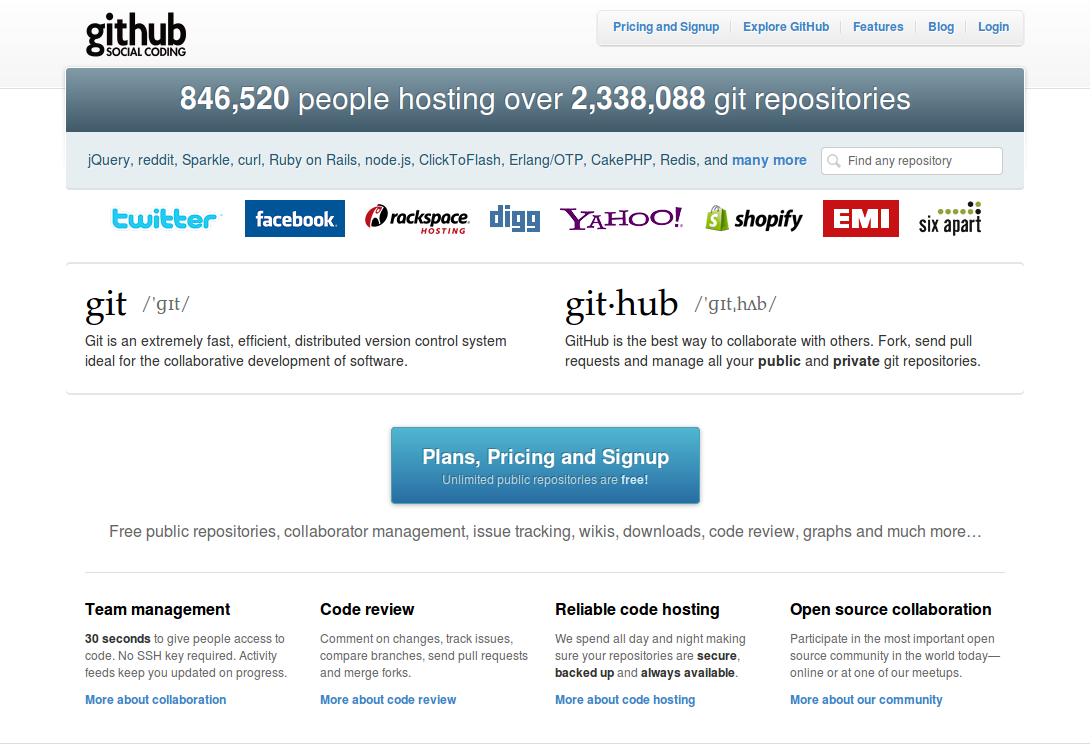Click the Find any repository field
This screenshot has width=1090, height=744.
coord(912,161)
